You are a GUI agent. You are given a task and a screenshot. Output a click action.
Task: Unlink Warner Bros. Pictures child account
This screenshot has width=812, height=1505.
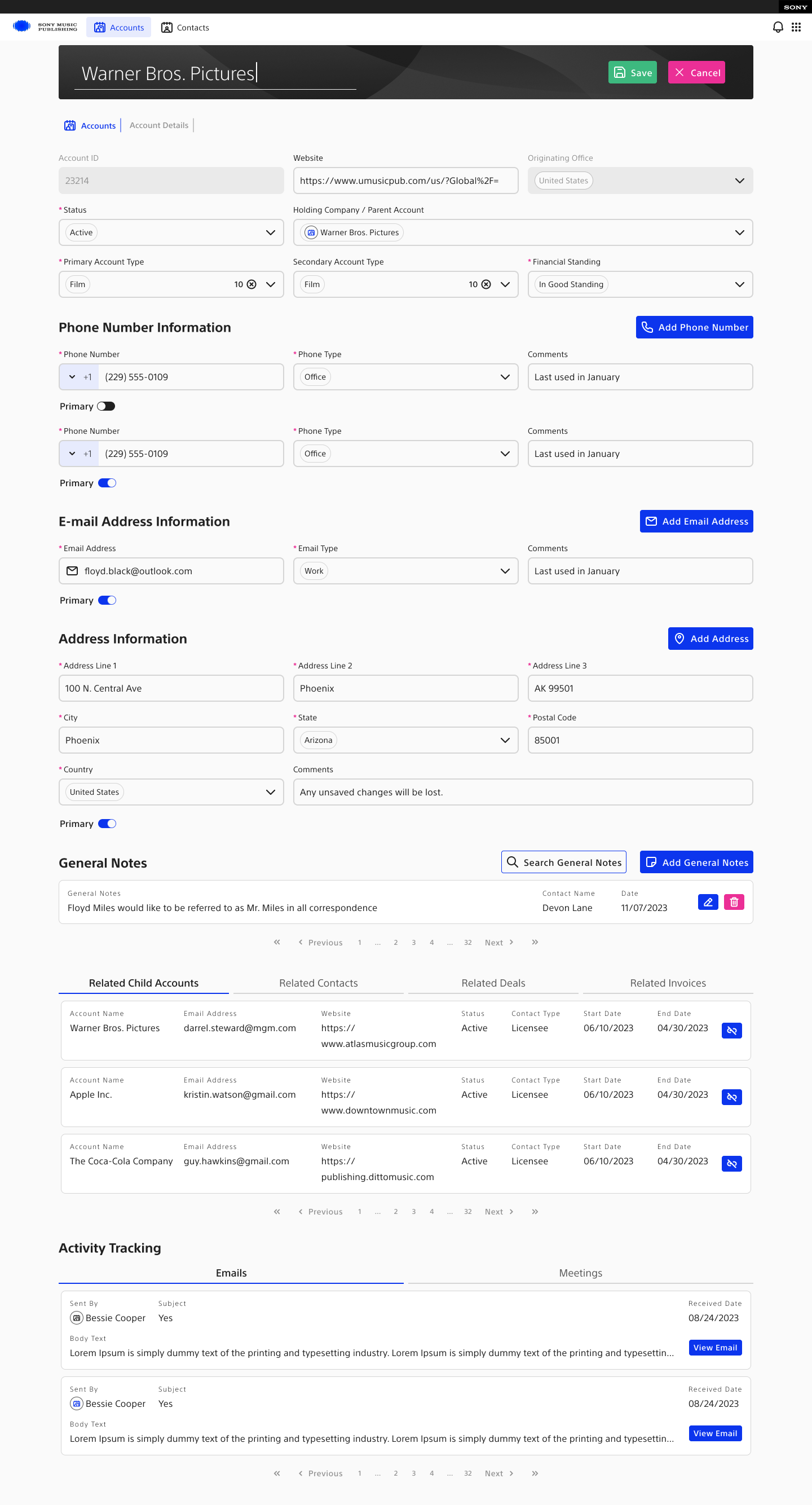pyautogui.click(x=731, y=1031)
